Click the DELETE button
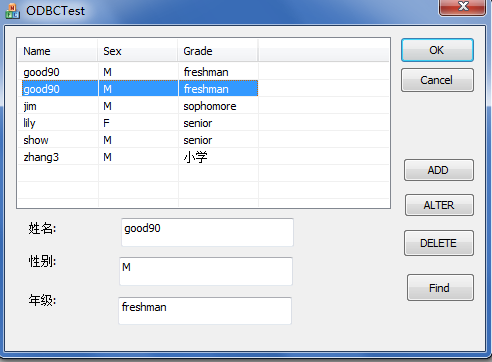Screen dimensions: 492x362 pos(439,243)
